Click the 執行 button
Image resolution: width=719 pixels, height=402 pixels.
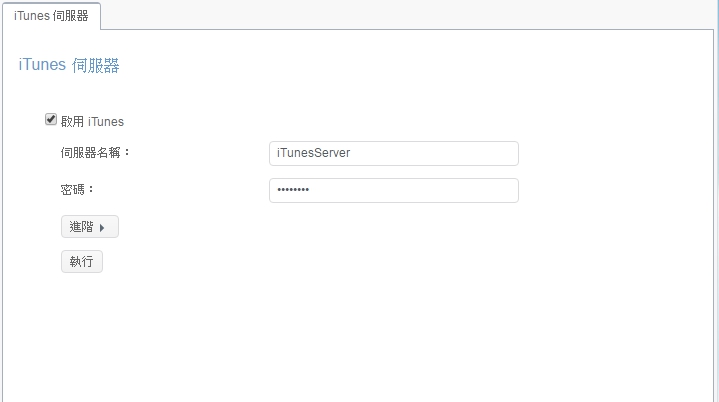[82, 261]
